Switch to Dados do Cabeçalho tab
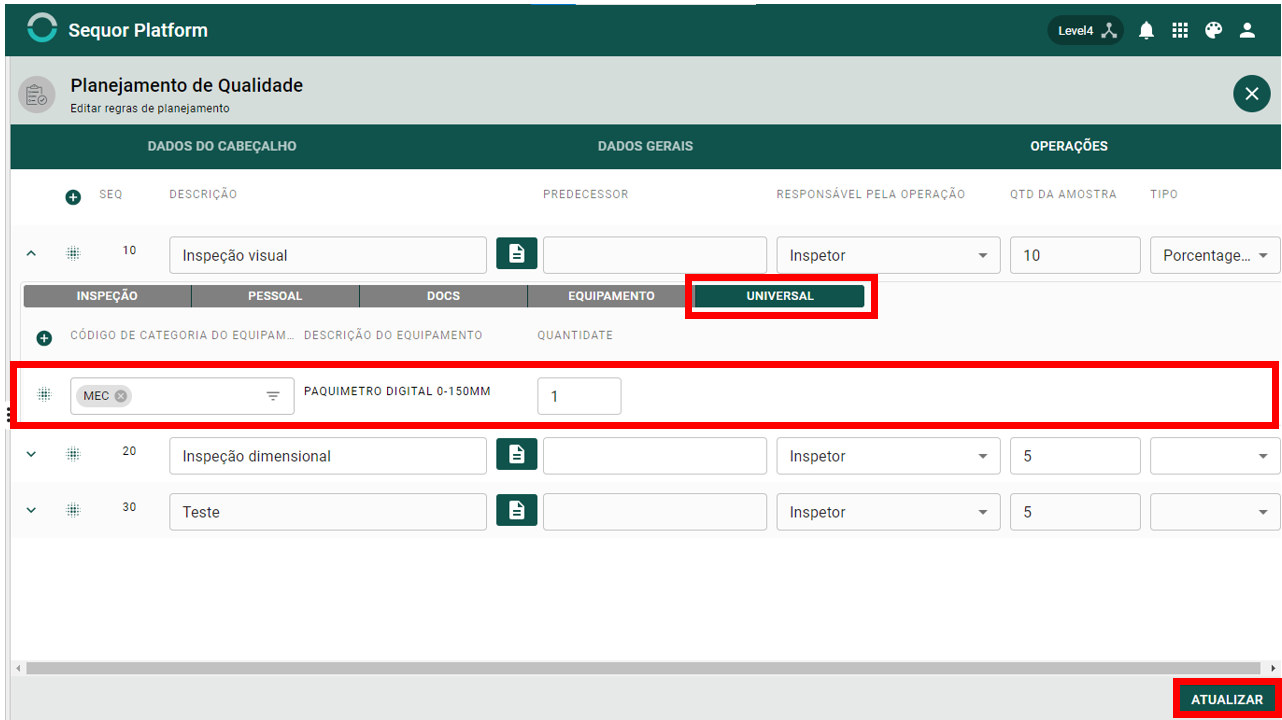Screen dimensions: 1282x720 coord(222,146)
